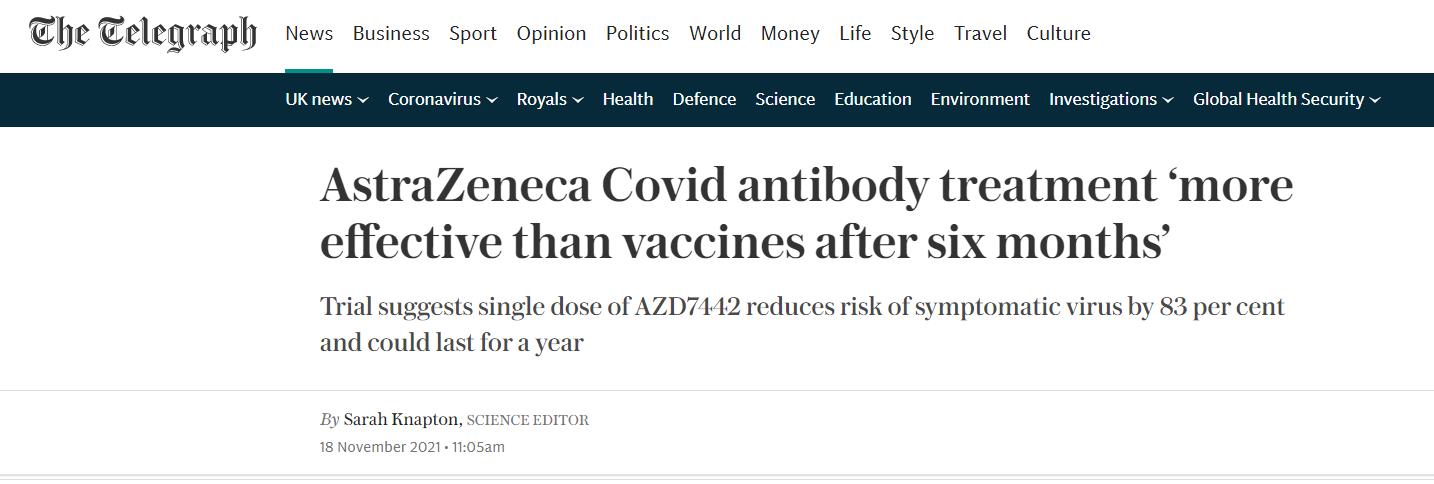Open author Sarah Knapton's profile link
The image size is (1434, 484).
(401, 420)
